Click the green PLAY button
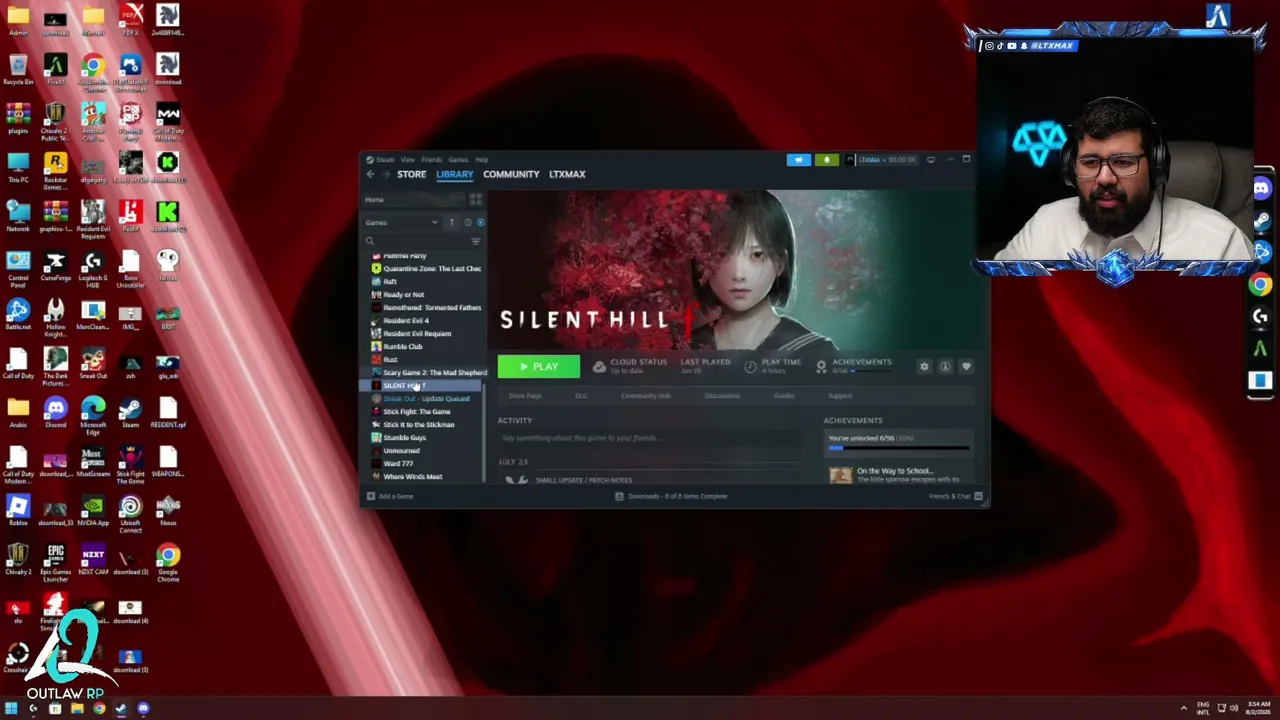Viewport: 1280px width, 720px height. point(538,367)
